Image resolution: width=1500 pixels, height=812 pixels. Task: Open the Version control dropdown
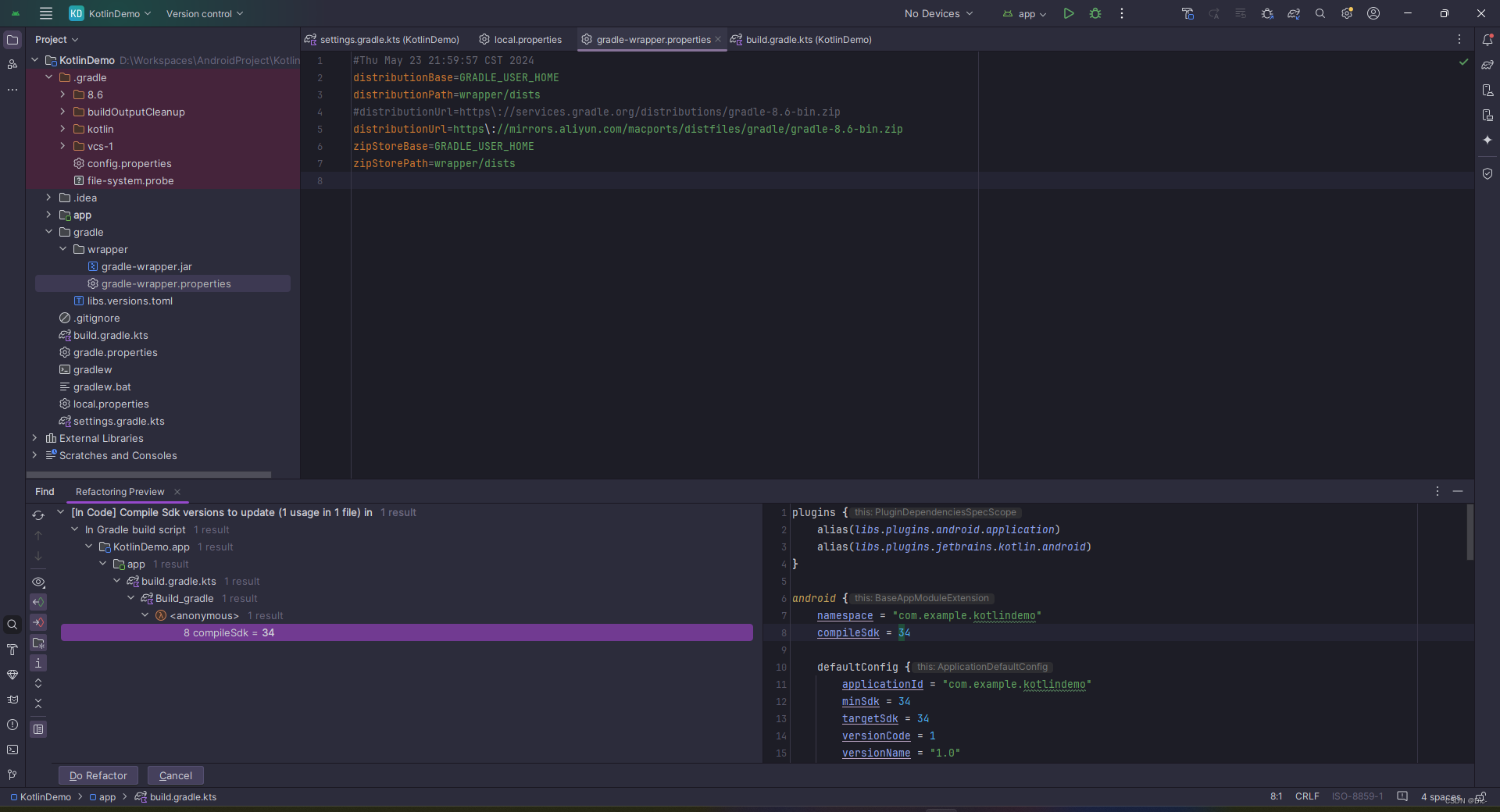coord(204,13)
